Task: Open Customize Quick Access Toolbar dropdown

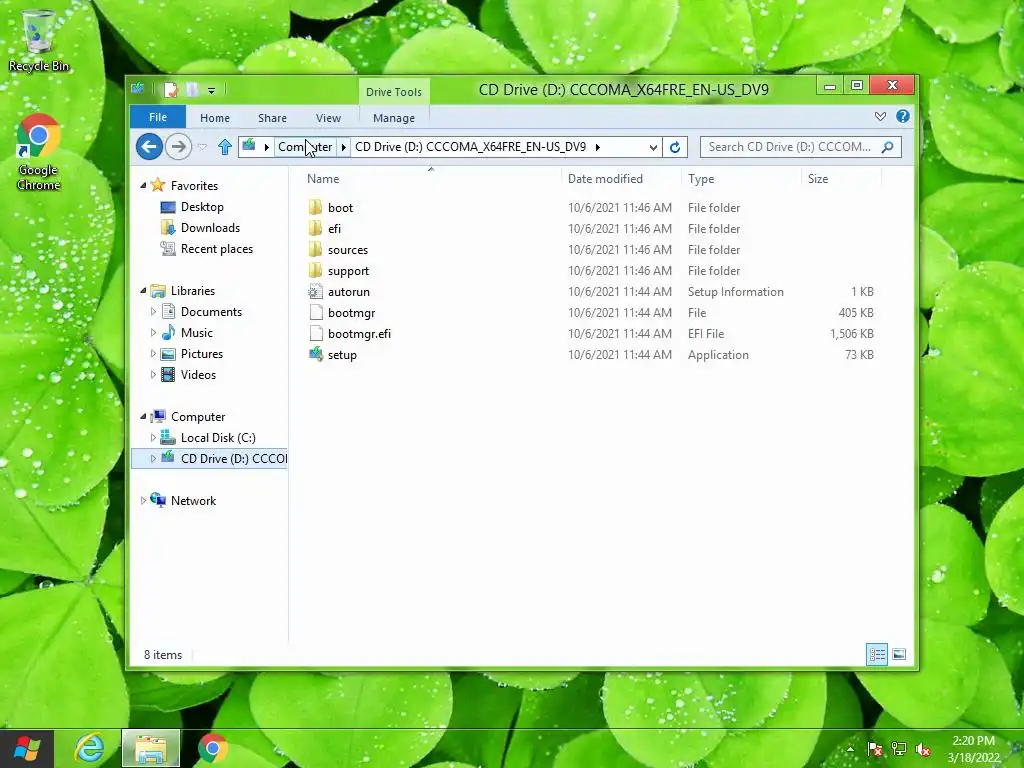Action: 211,91
